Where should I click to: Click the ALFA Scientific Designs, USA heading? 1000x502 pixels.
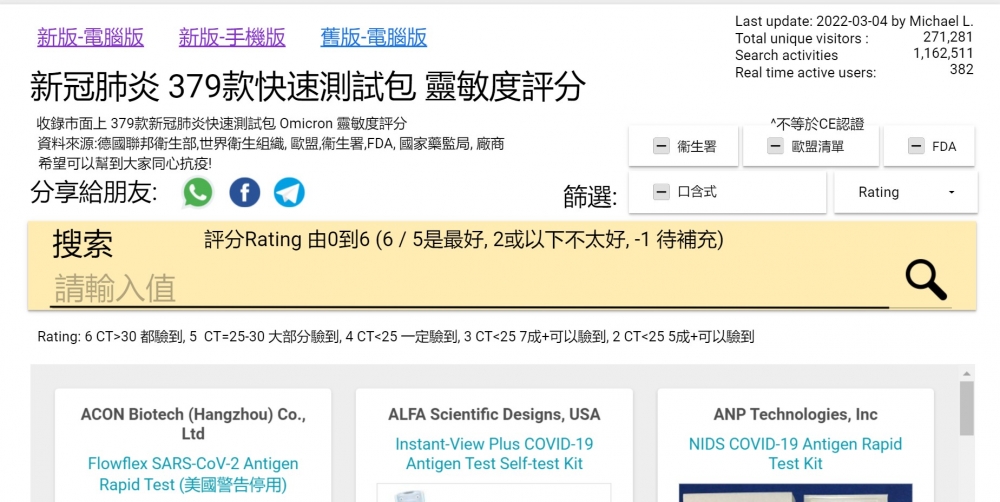point(494,415)
